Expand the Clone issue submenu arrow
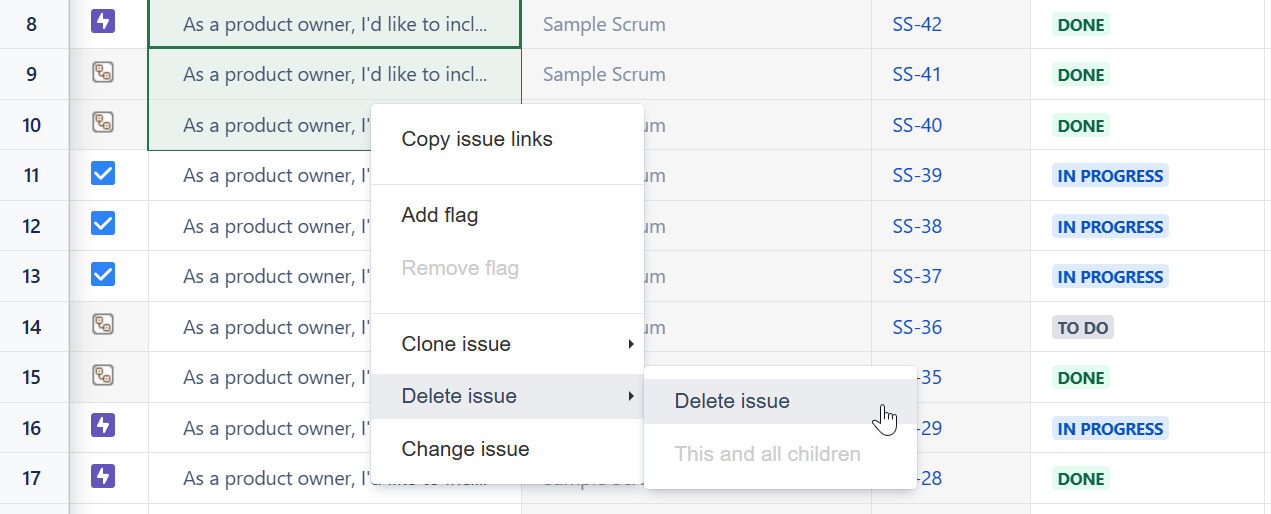Screen dimensions: 1271x514 tap(630, 344)
